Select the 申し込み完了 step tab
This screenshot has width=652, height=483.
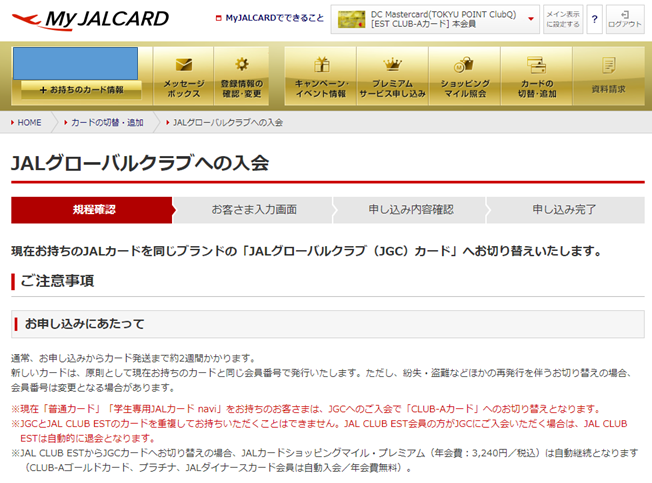click(564, 210)
